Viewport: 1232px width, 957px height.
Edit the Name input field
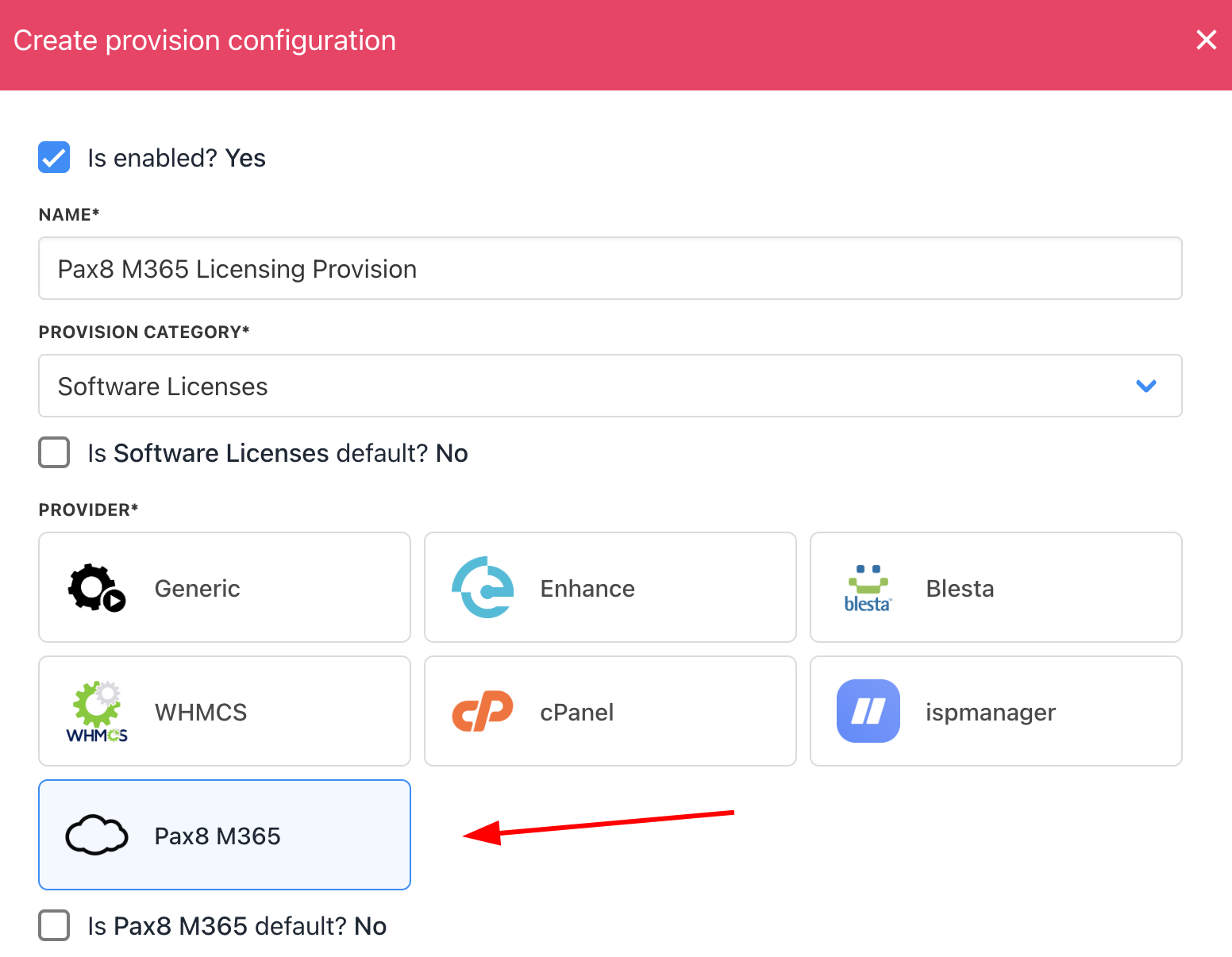610,268
